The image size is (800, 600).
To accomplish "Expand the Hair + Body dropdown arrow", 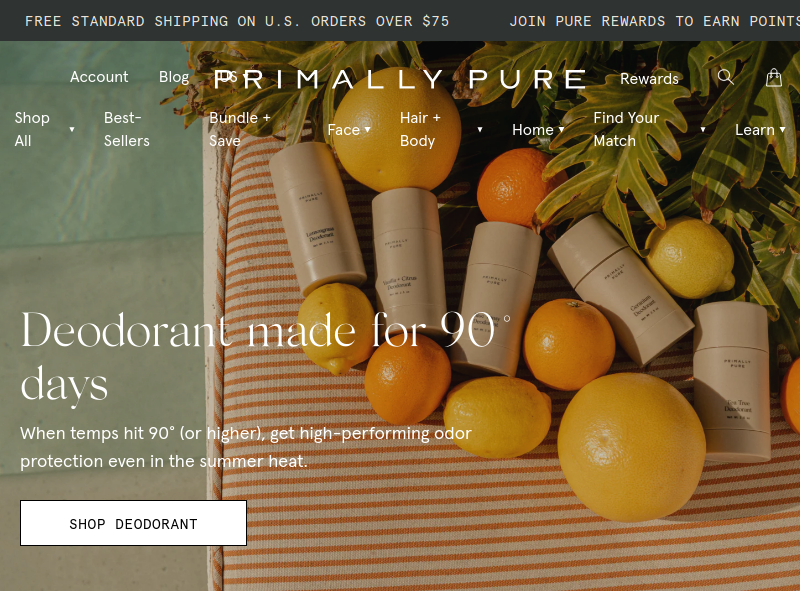I will (480, 130).
